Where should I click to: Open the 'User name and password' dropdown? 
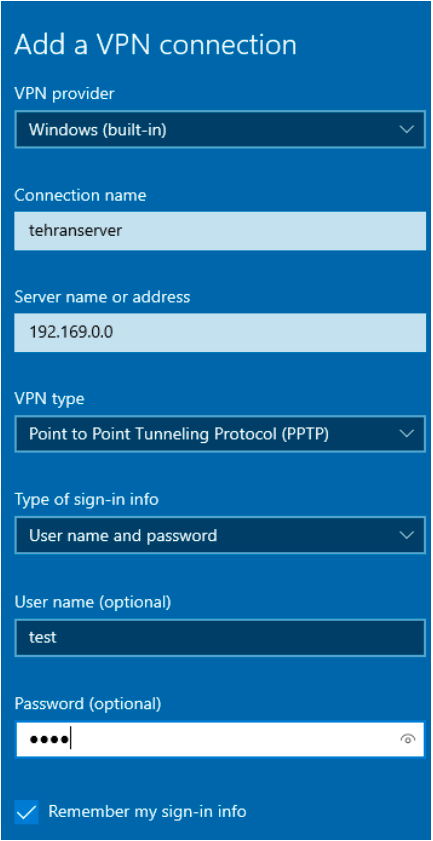point(220,535)
